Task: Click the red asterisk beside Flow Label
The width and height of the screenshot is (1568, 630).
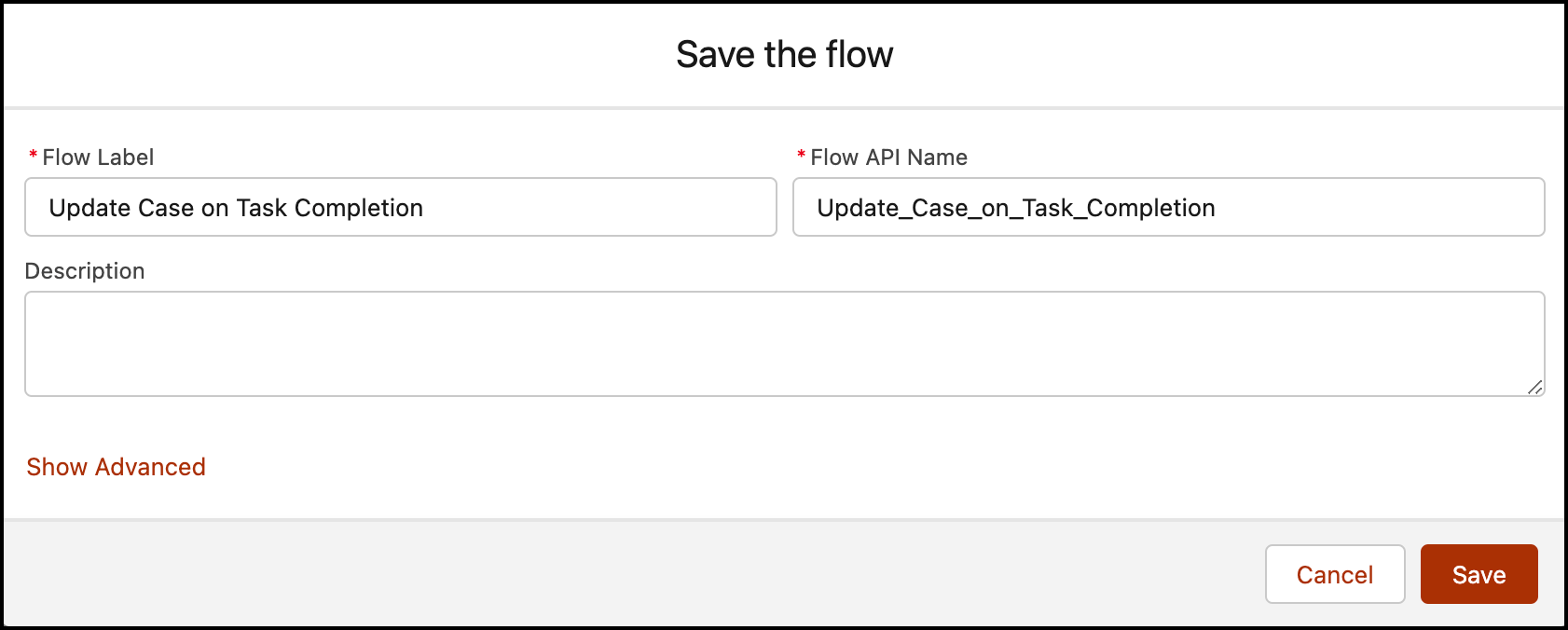Action: pyautogui.click(x=34, y=156)
